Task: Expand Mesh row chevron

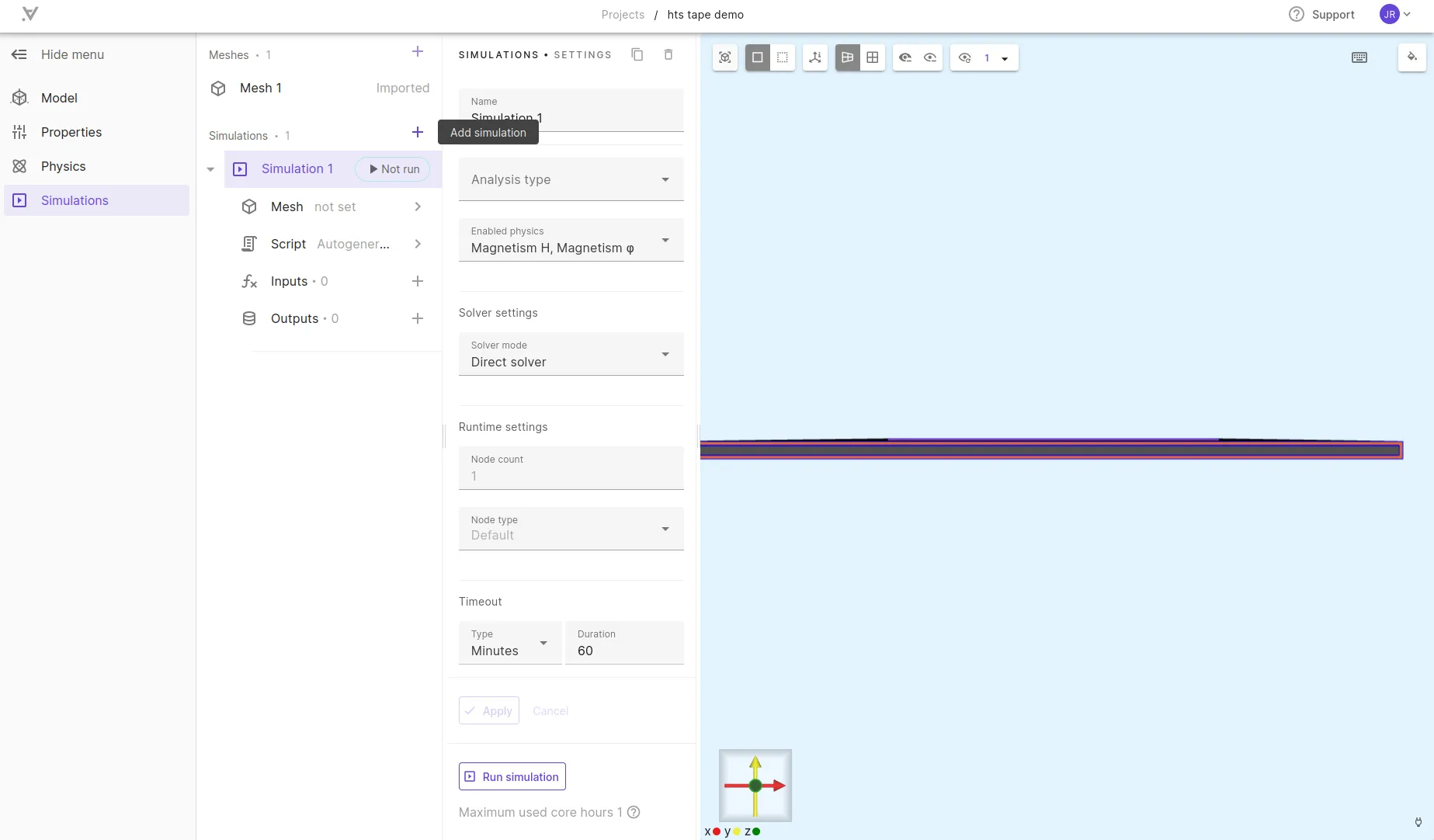Action: (418, 207)
